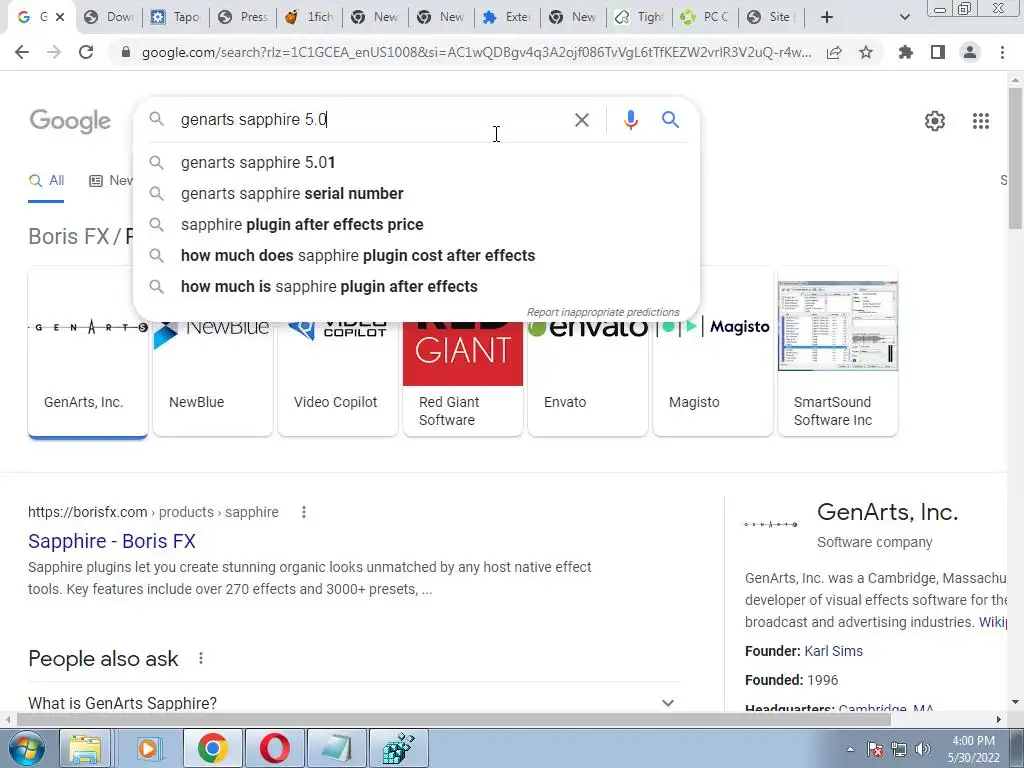
Task: Click inside the Google search input field
Action: [x=372, y=120]
